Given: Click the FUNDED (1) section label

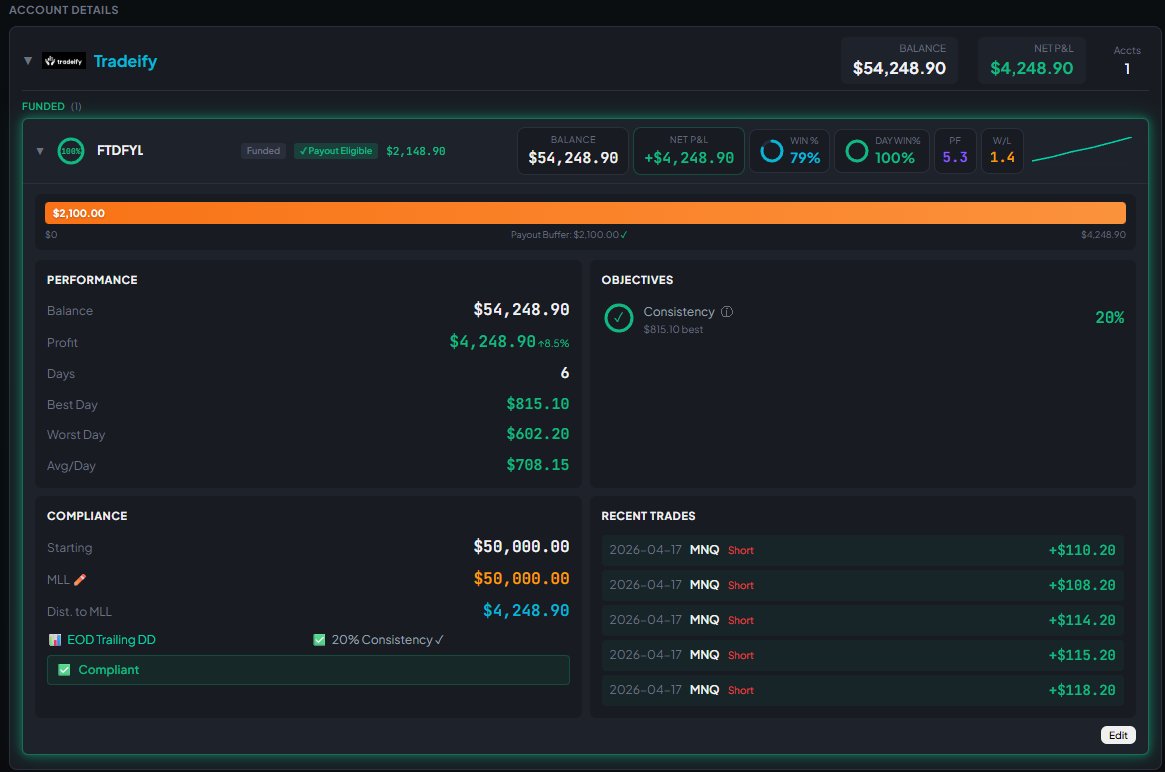Looking at the screenshot, I should 52,106.
